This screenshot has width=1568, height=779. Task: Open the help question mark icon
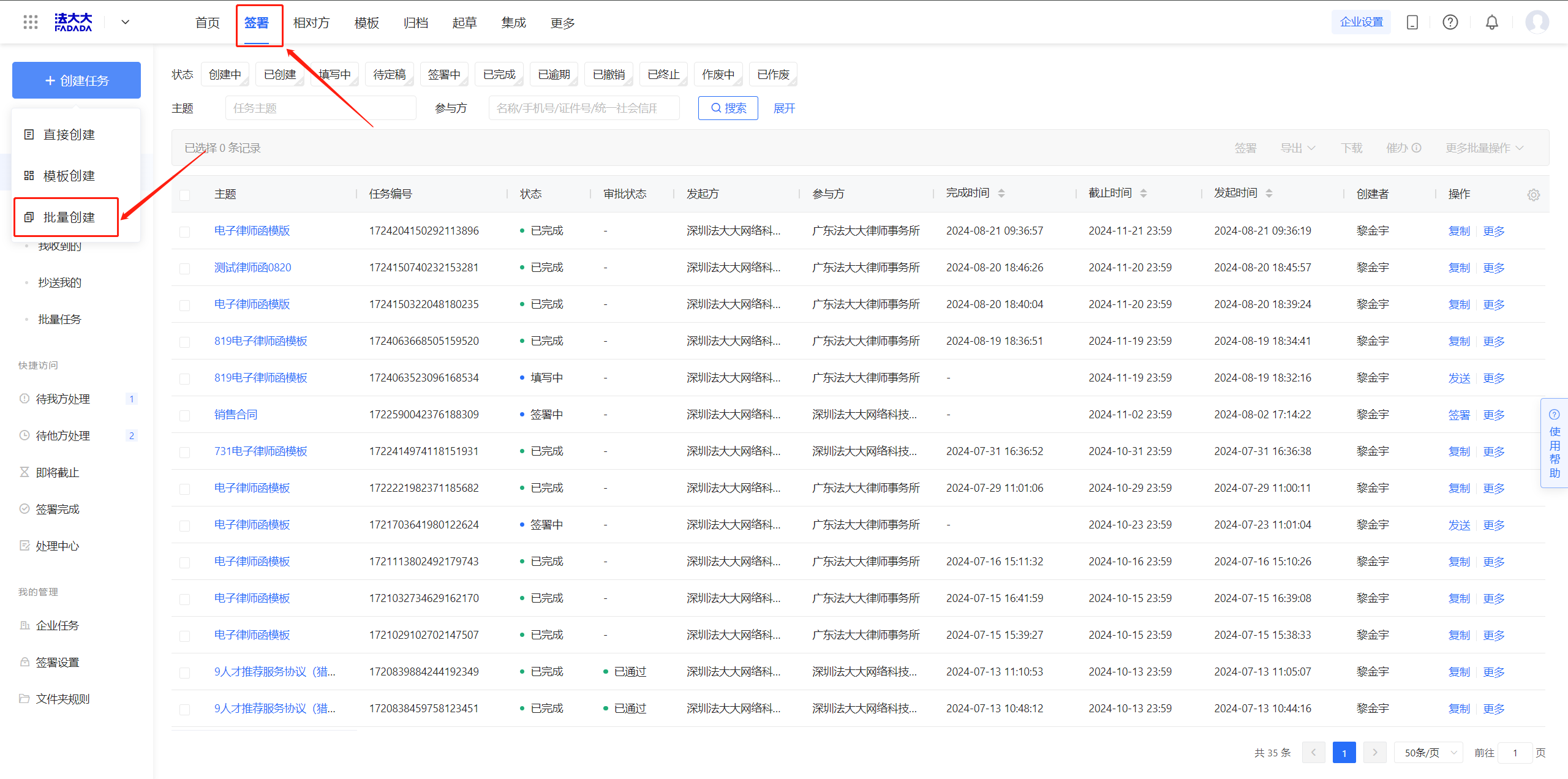pyautogui.click(x=1450, y=23)
